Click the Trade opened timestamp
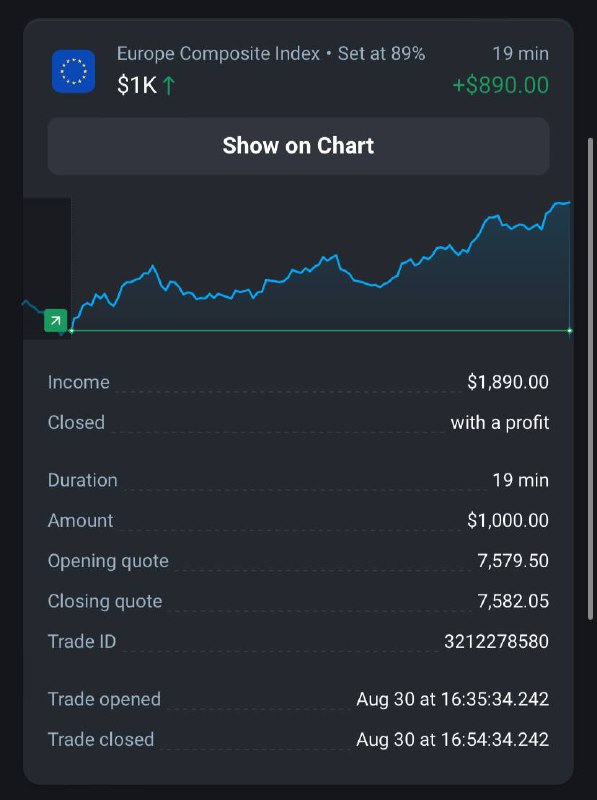The width and height of the screenshot is (597, 800). 452,699
